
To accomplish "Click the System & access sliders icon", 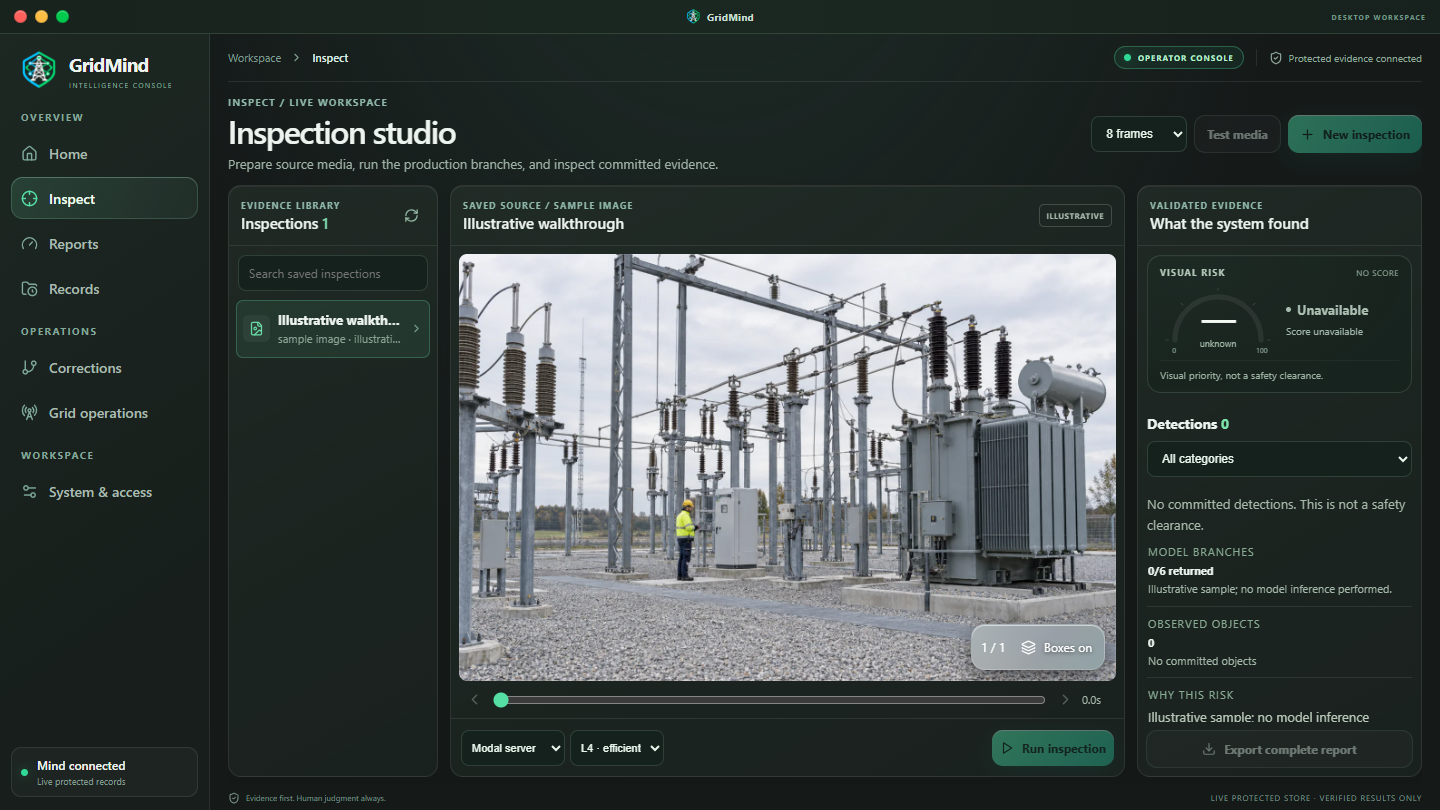I will click(x=30, y=492).
